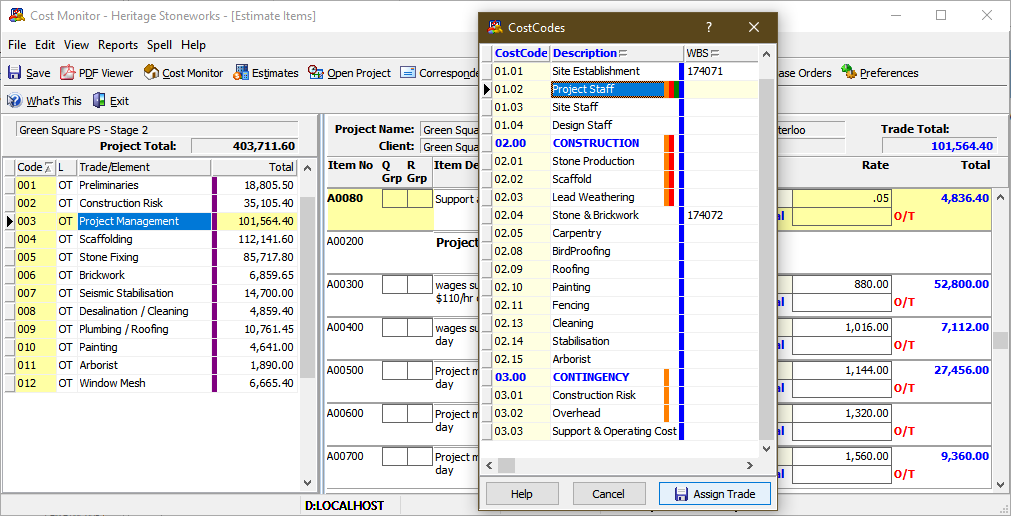The height and width of the screenshot is (516, 1011).
Task: Select cost code Carpentry
Action: (620, 233)
